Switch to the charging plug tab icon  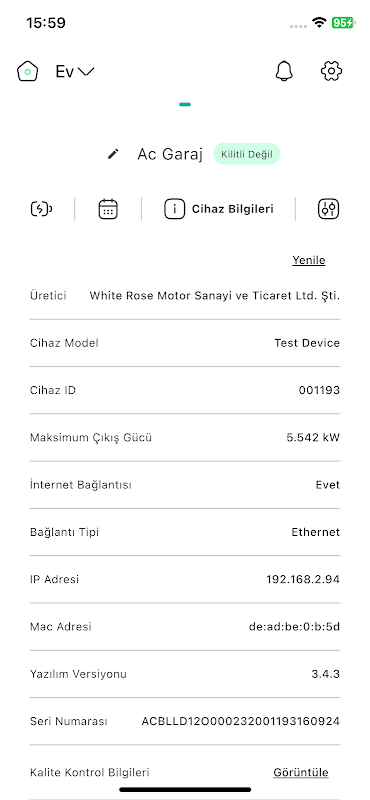(41, 209)
